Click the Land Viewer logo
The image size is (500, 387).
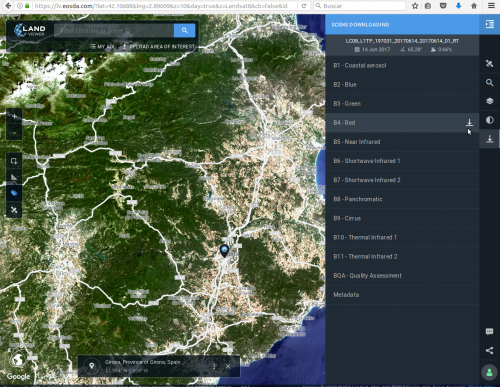[x=30, y=30]
